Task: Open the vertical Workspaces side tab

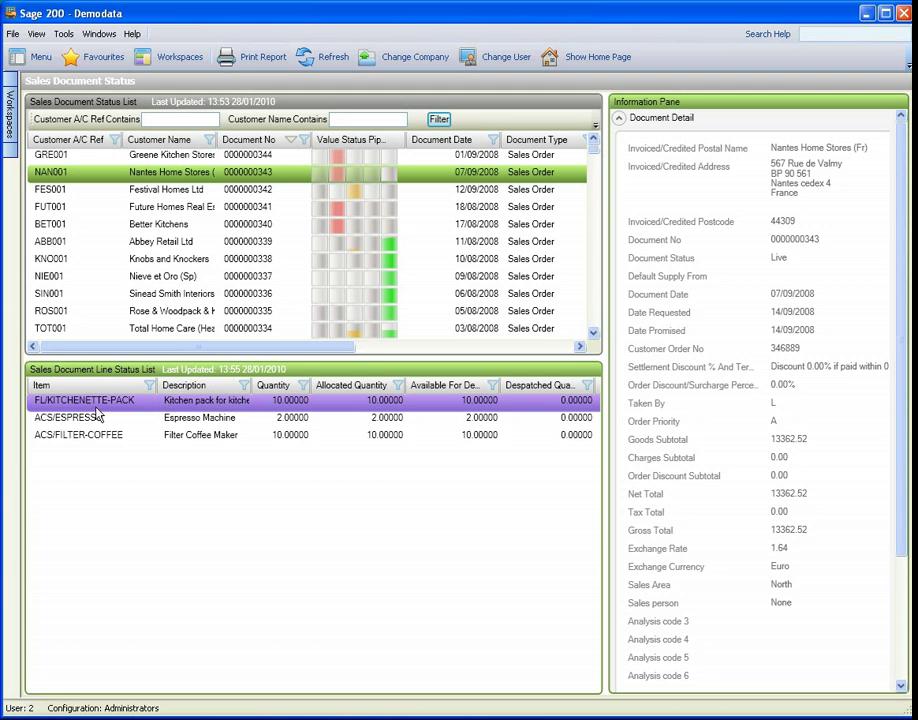Action: coord(10,114)
